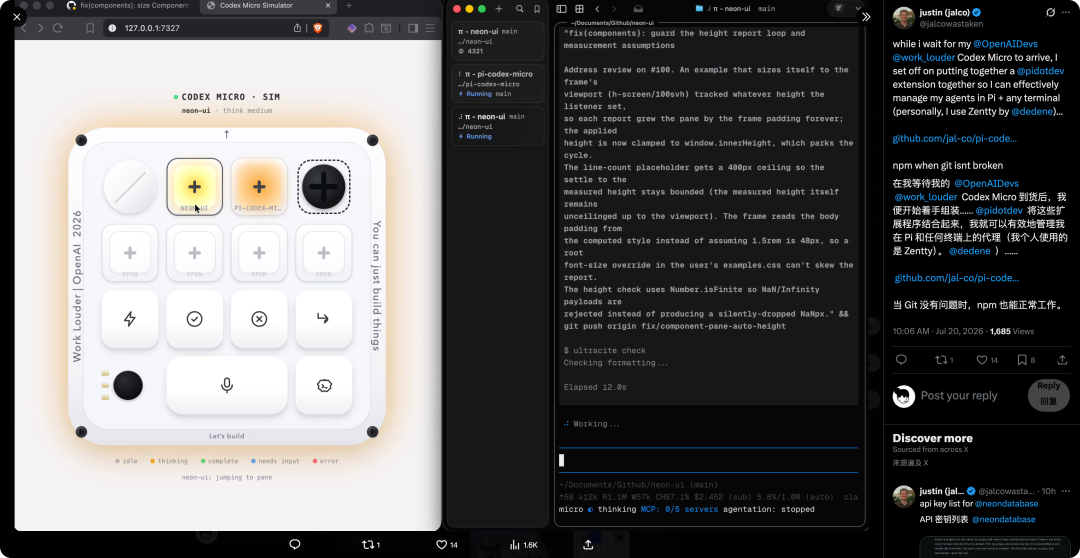Select the orange PI-CODEX-MI key
The width and height of the screenshot is (1080, 558).
pos(259,187)
